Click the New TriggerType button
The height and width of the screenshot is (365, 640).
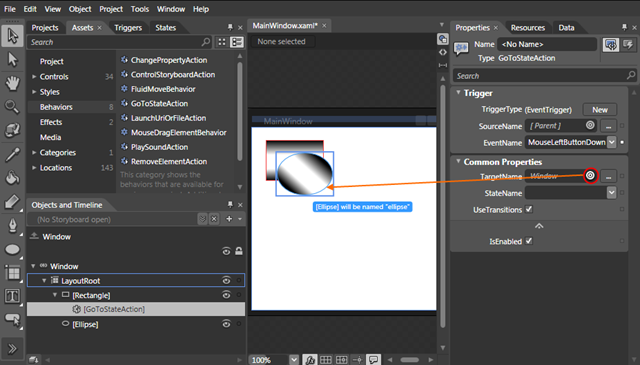(x=600, y=109)
